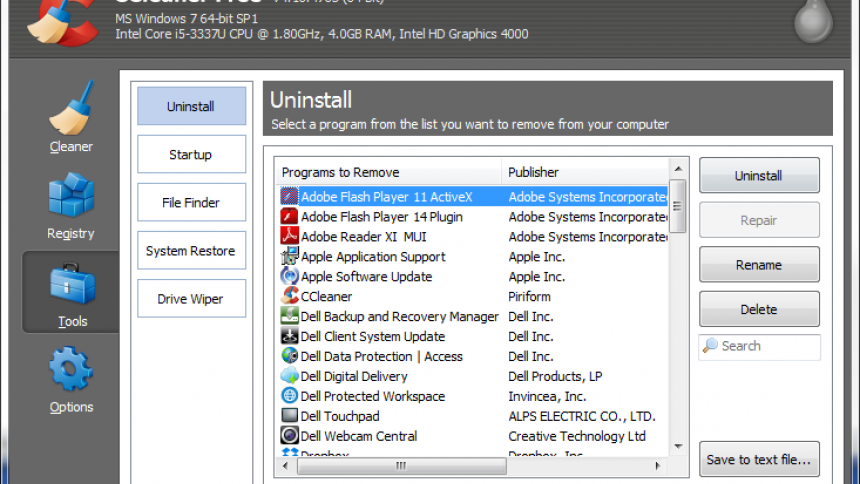Switch to the Uninstall tool tab

(x=191, y=106)
